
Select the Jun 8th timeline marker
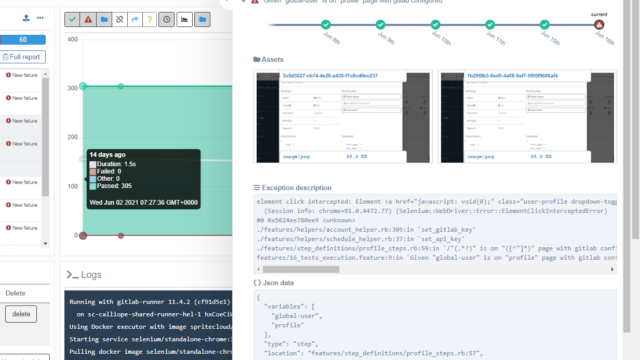click(326, 24)
